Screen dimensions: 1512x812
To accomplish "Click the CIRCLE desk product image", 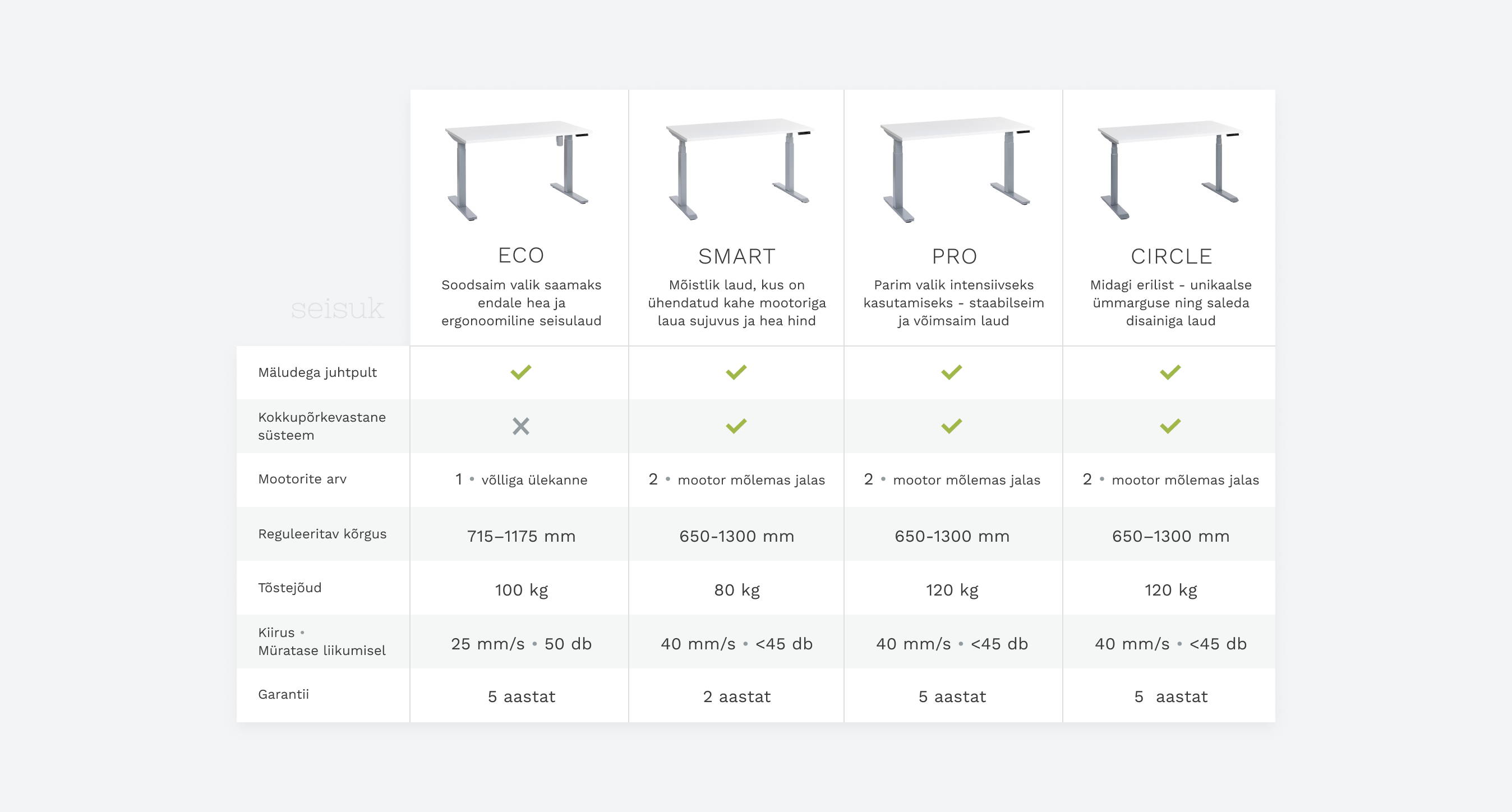I will click(x=1170, y=169).
